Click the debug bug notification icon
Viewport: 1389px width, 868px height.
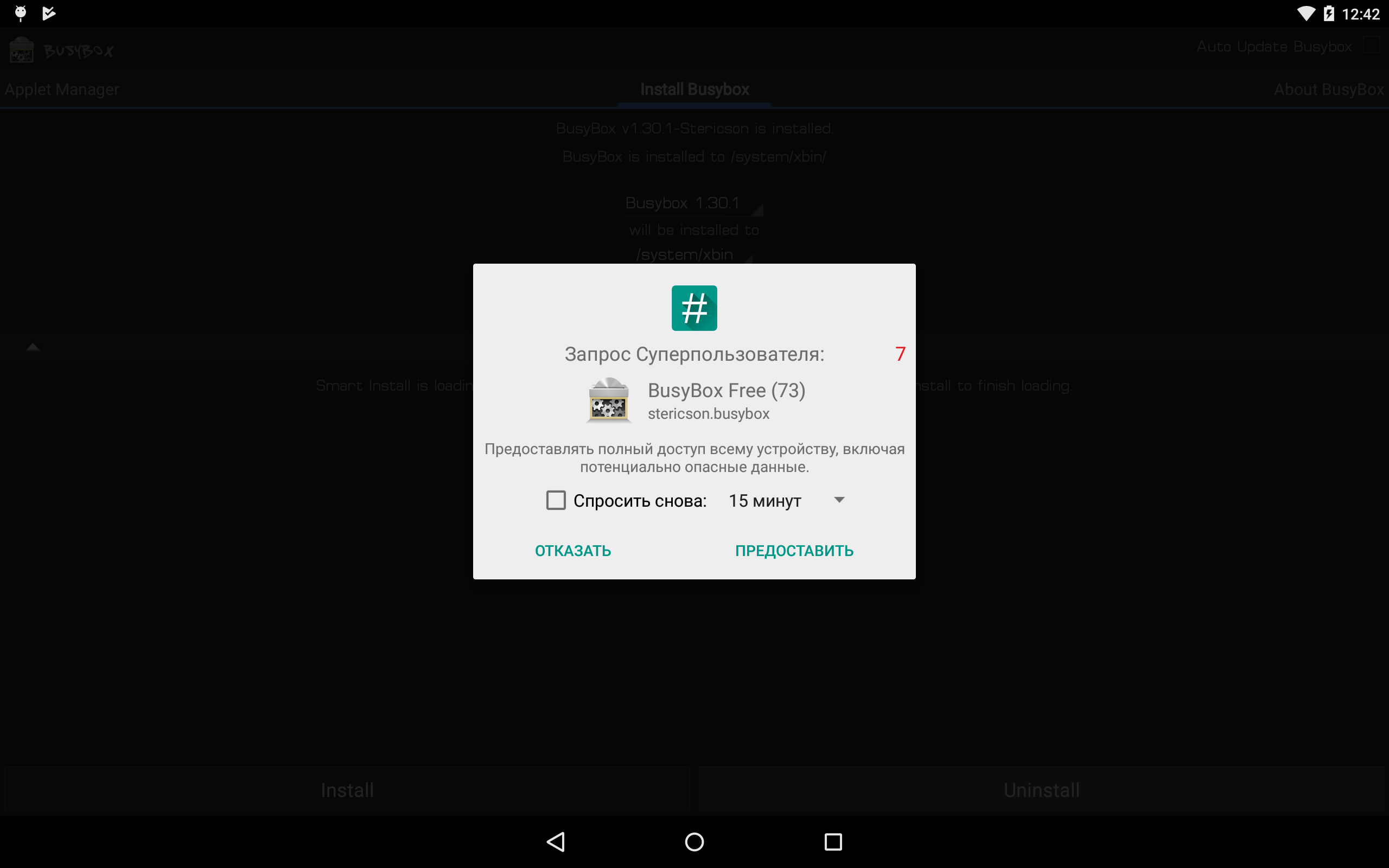tap(21, 13)
